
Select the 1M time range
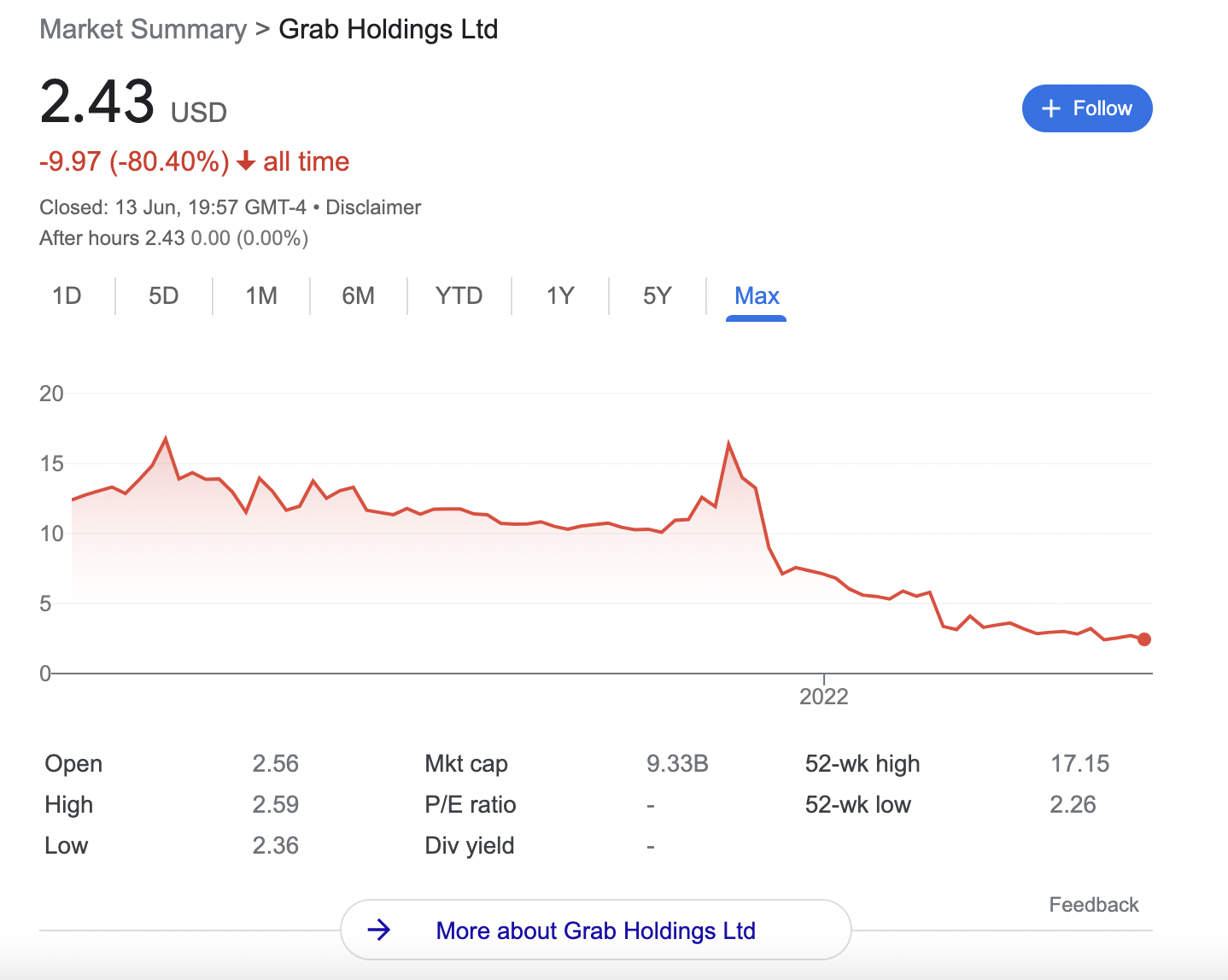pyautogui.click(x=261, y=296)
